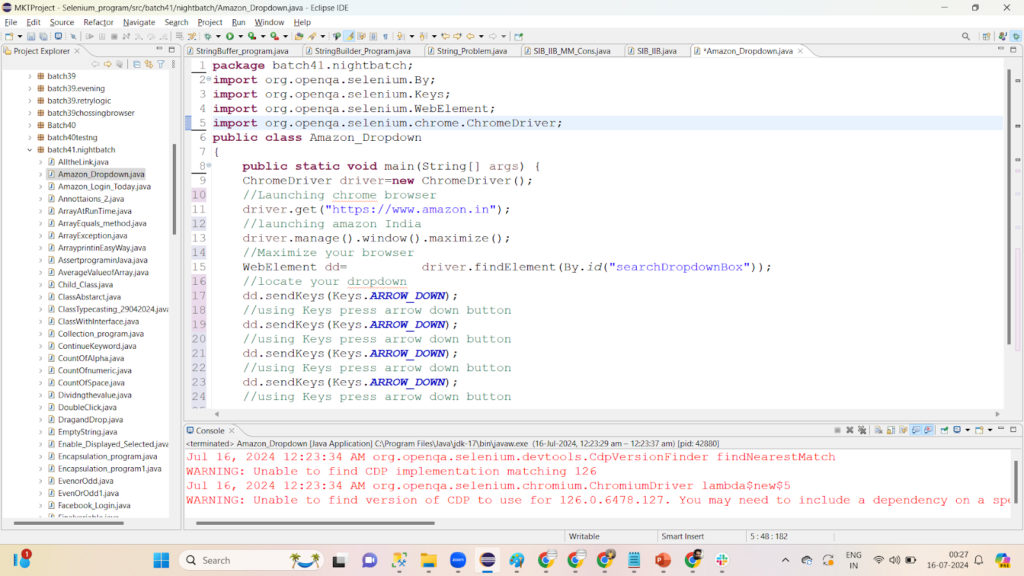The image size is (1024, 576).
Task: Open the Debug button dropdown arrow
Action: 218,37
